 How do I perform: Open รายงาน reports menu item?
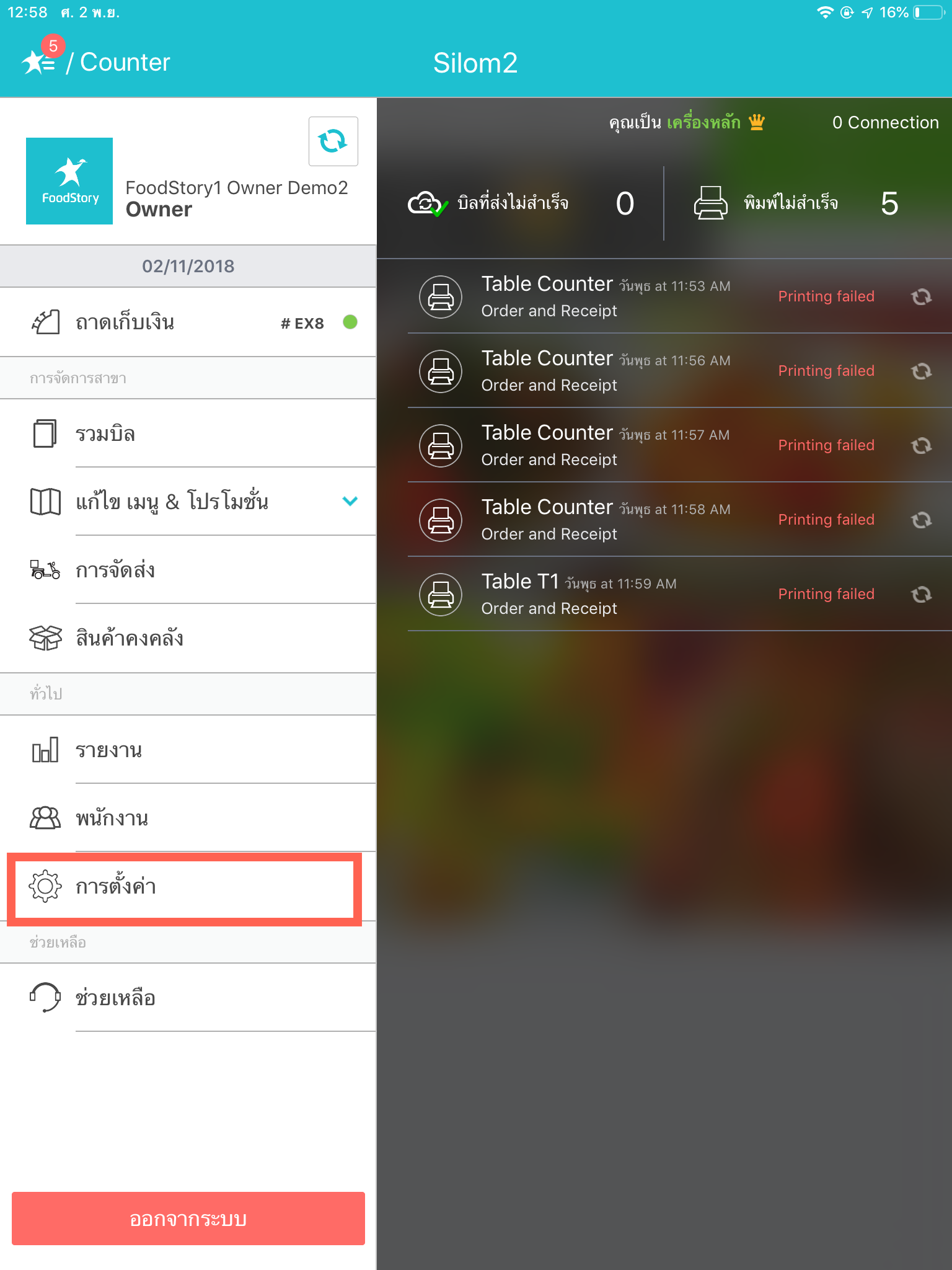pyautogui.click(x=188, y=750)
